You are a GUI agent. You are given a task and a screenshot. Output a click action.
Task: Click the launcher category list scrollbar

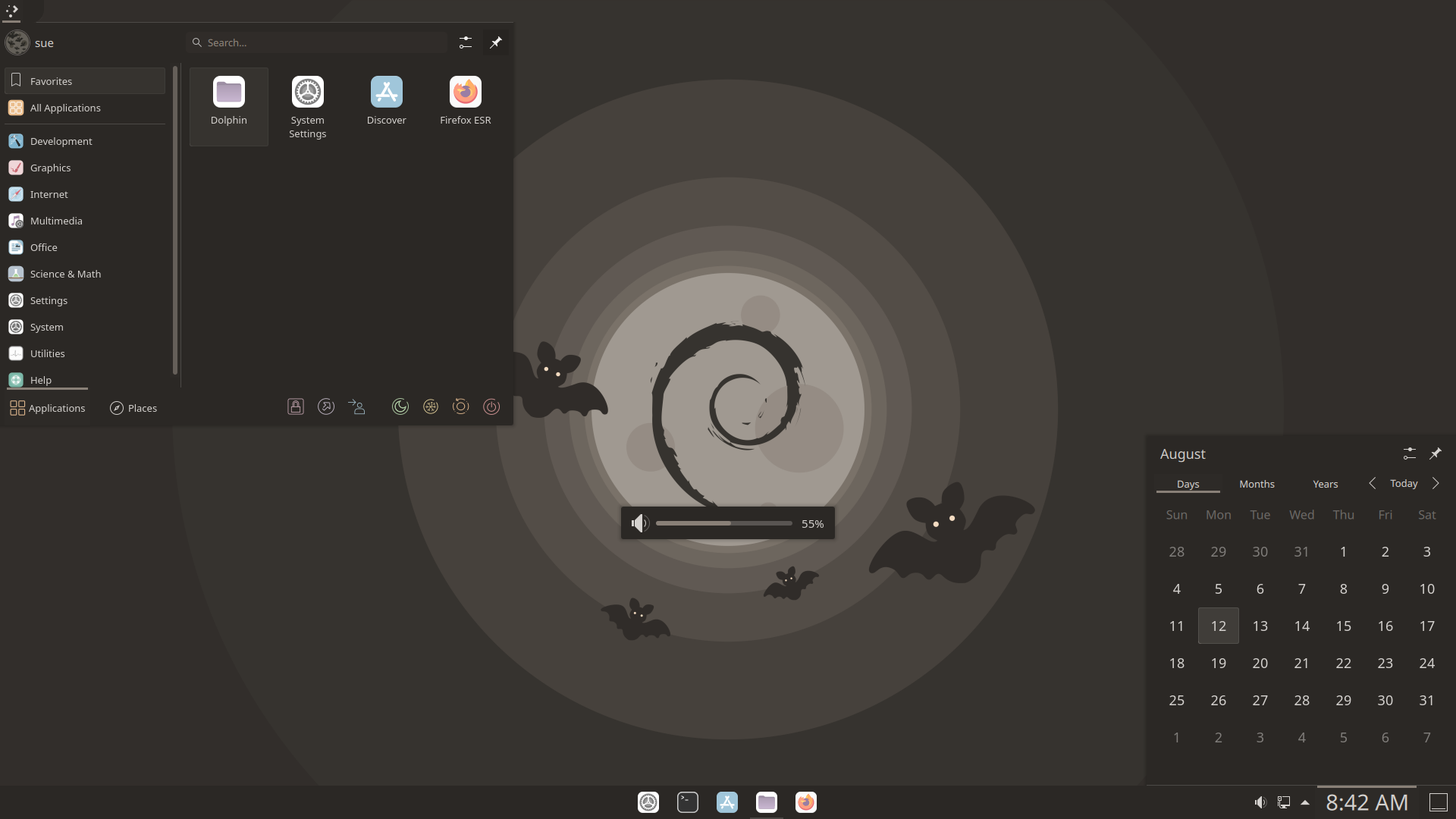175,220
